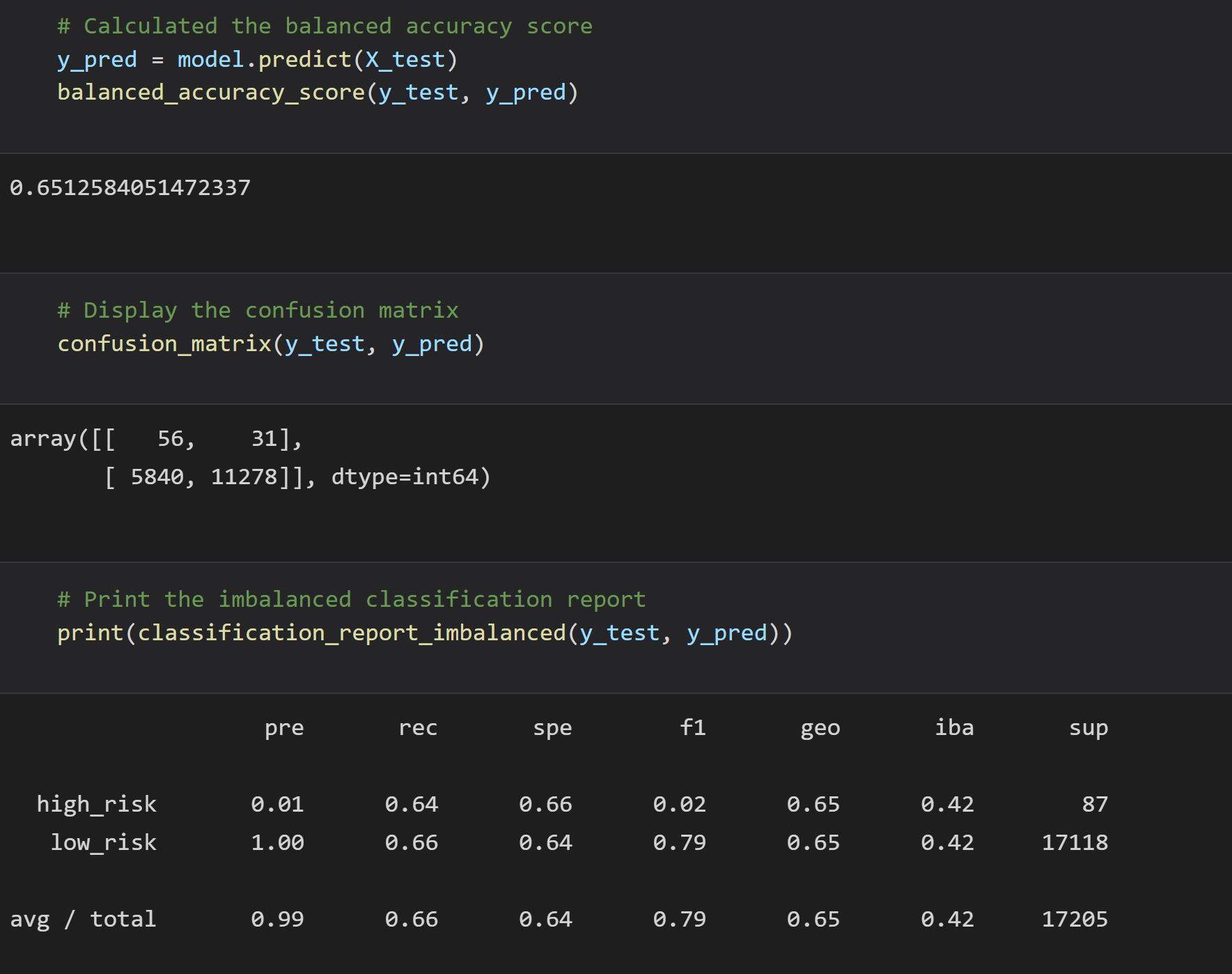The width and height of the screenshot is (1232, 974).
Task: Click the y_pred variable assignment line
Action: coord(258,59)
